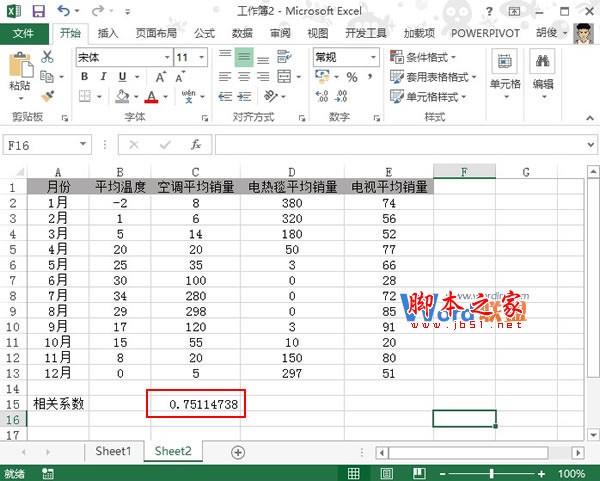Click the Undo arrow icon
This screenshot has width=600, height=481.
(64, 11)
